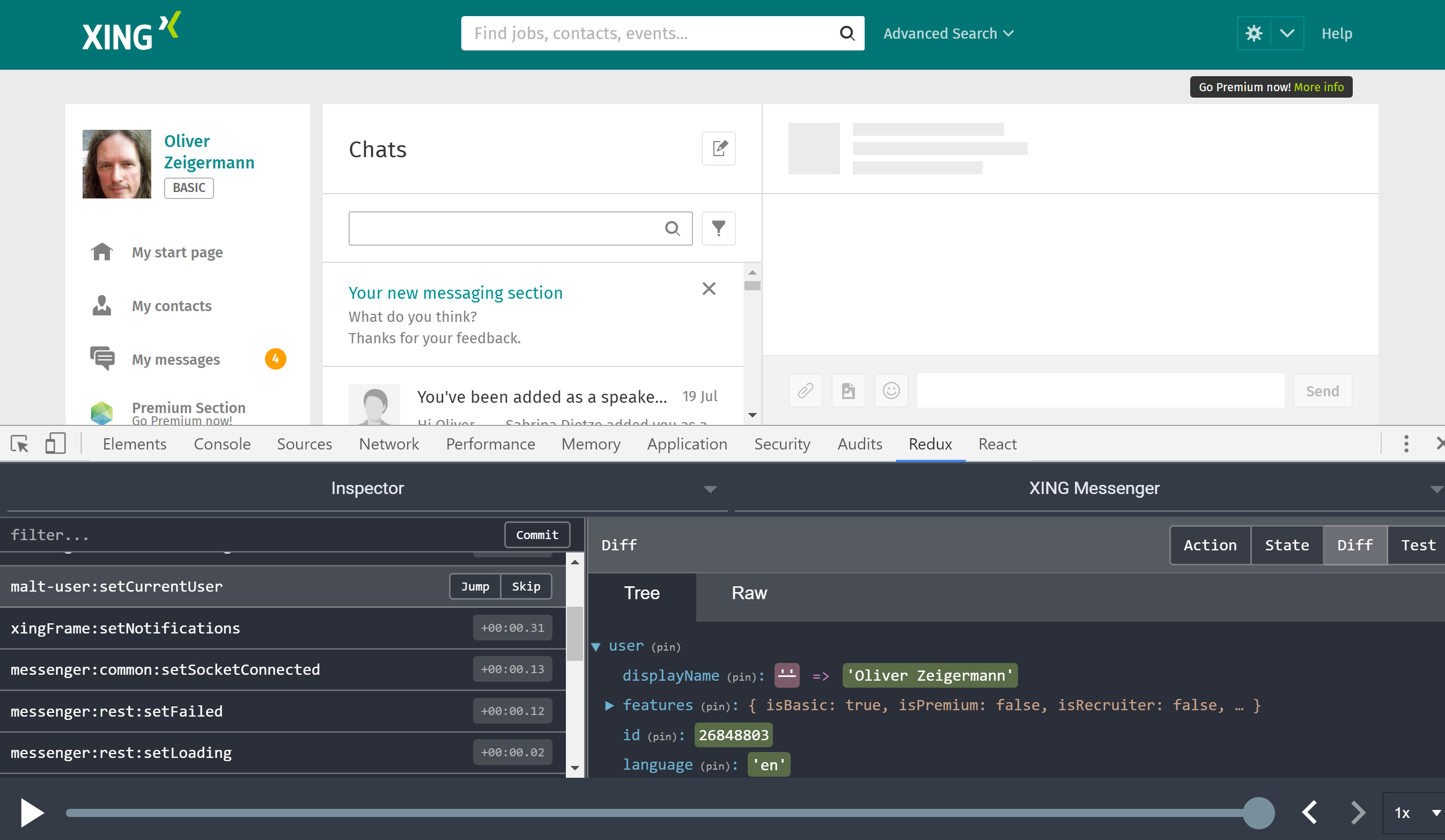Screen dimensions: 1445x840
Task: Open the Audits tab
Action: point(860,444)
